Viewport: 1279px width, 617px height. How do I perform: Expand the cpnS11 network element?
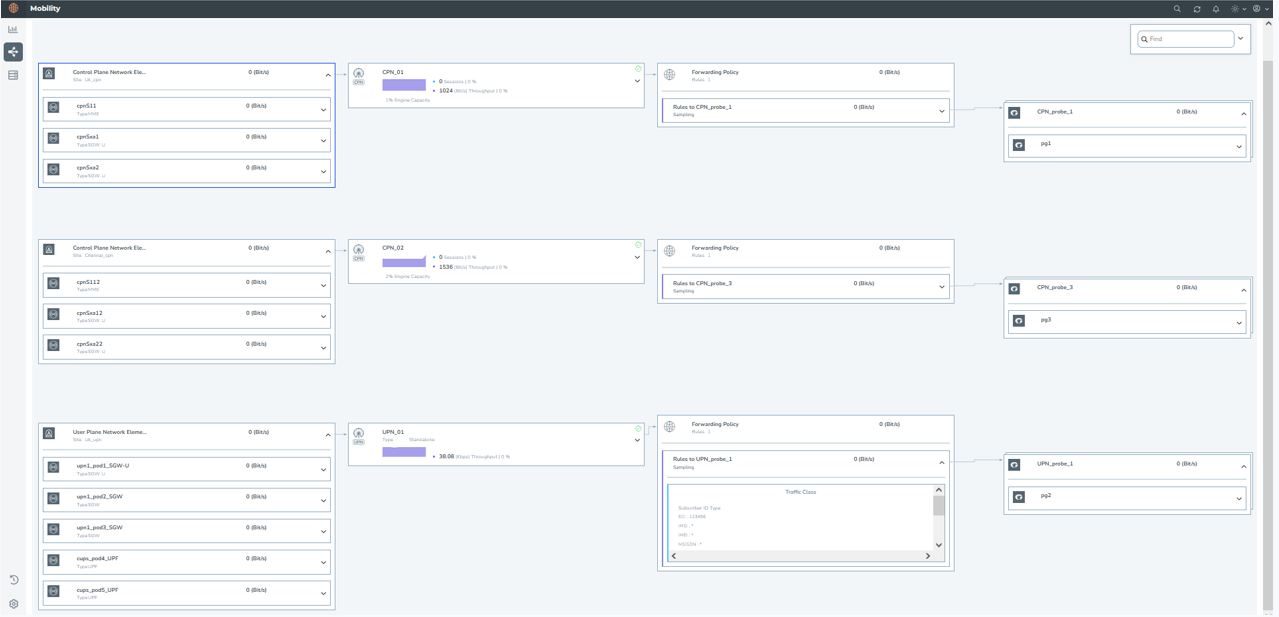pos(323,110)
